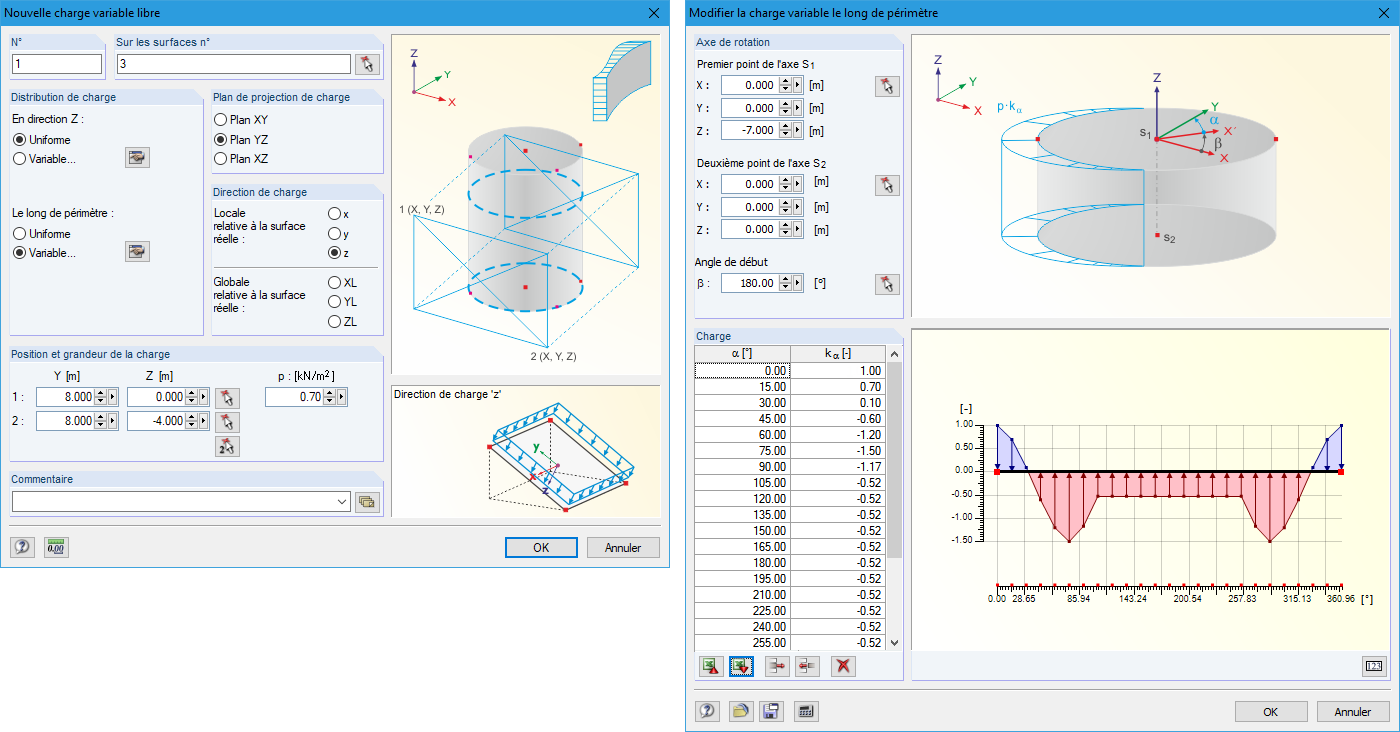Open the arrow menu beside position 2 Y value
Viewport: 1400px width, 732px height.
[113, 421]
